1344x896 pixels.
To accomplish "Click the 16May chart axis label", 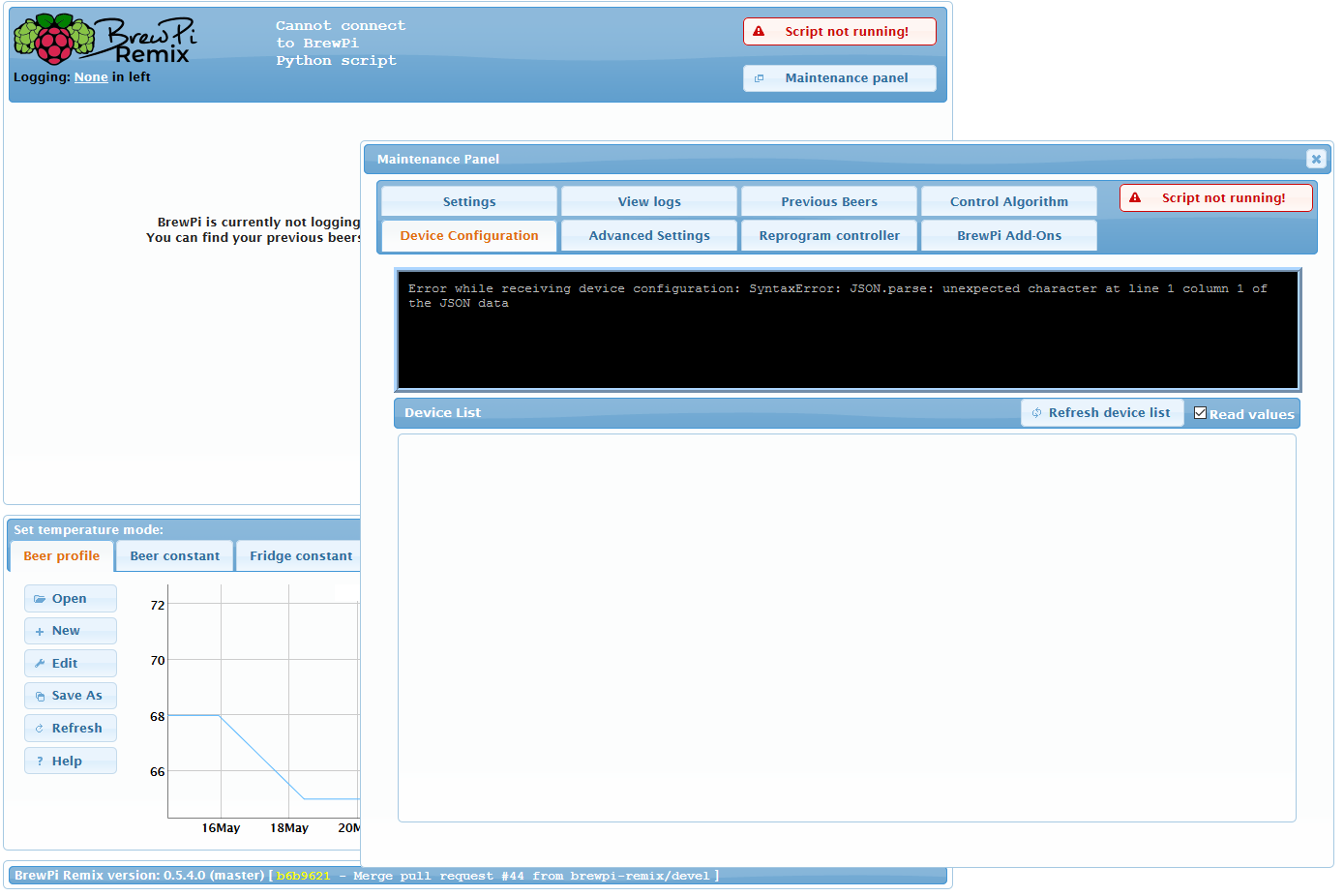I will click(x=221, y=828).
